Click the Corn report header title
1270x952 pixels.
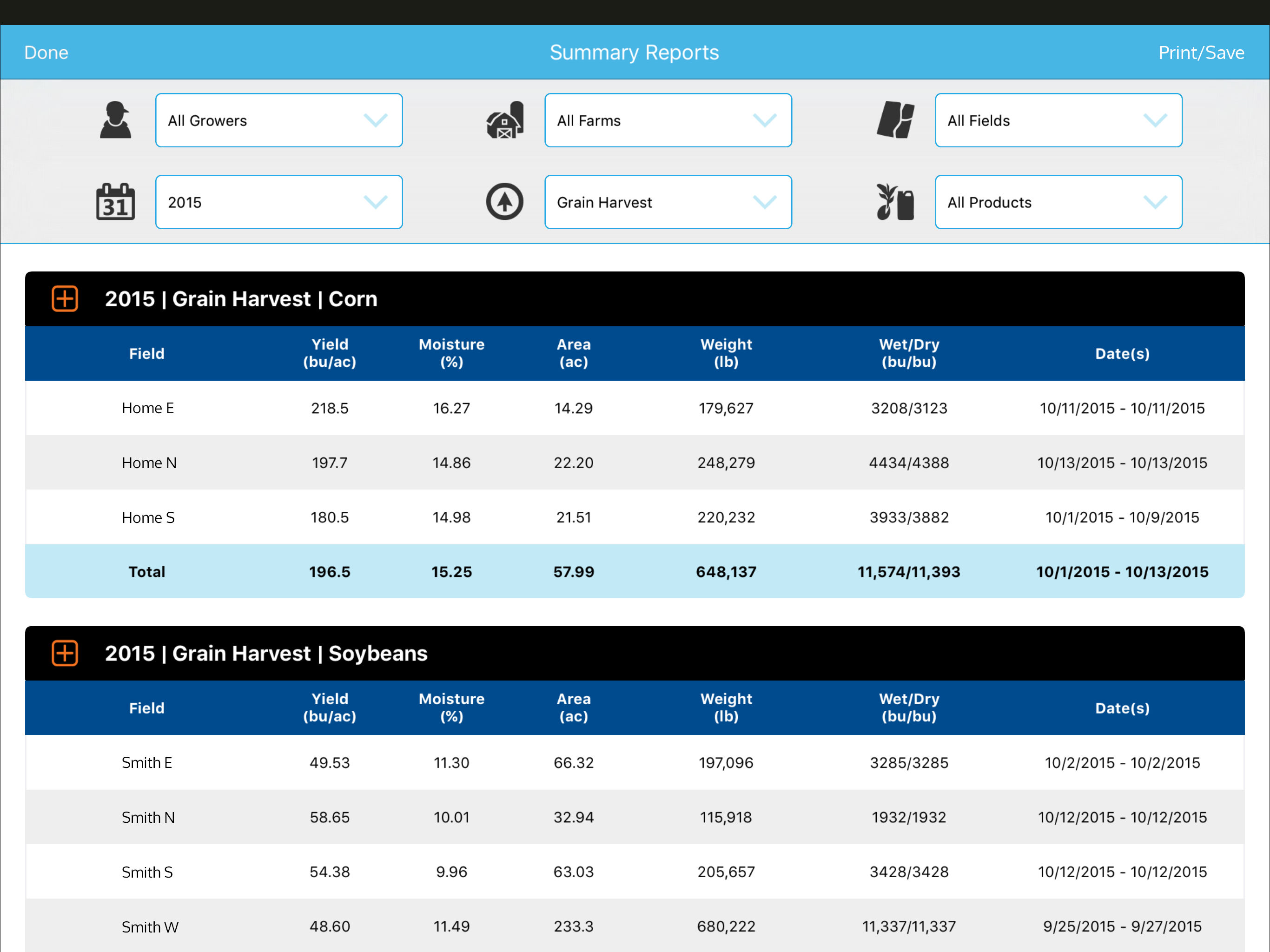pos(241,298)
